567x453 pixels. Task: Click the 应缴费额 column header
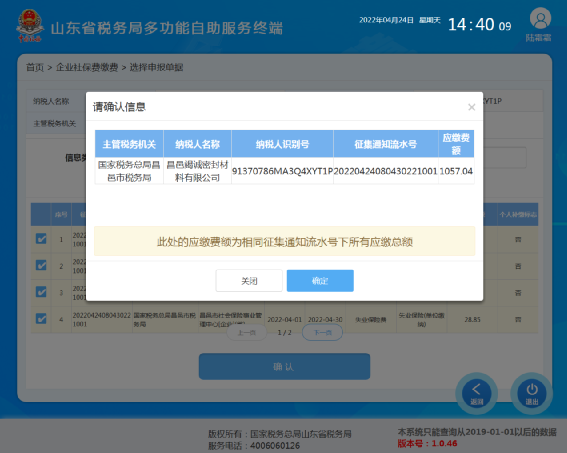[456, 144]
